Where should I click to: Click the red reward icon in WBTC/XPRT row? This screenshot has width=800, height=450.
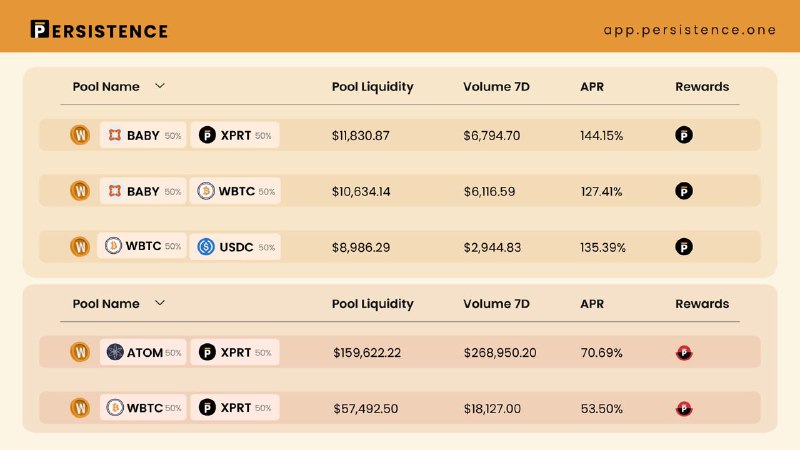point(684,408)
